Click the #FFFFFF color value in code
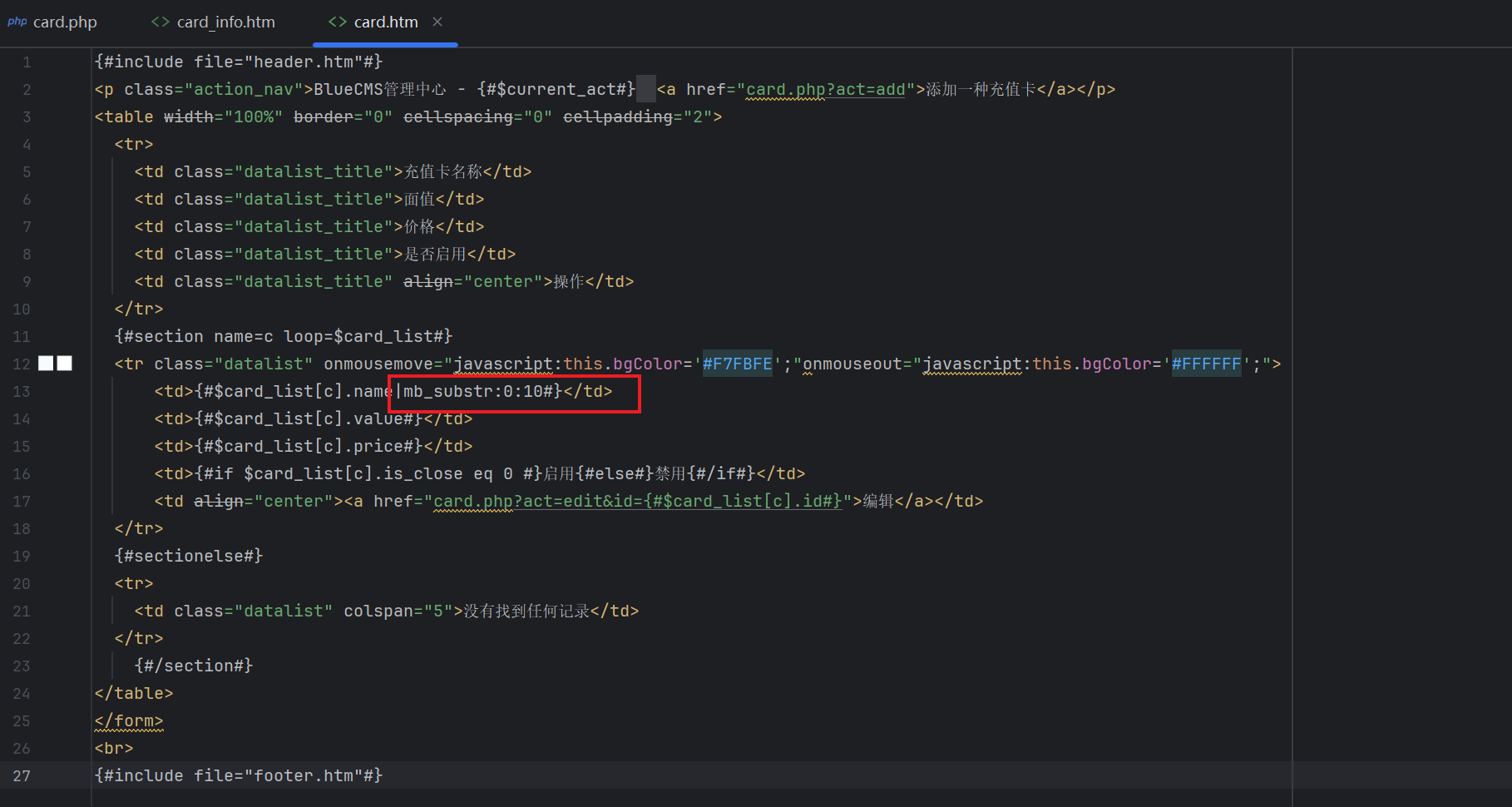The height and width of the screenshot is (807, 1512). 1207,364
